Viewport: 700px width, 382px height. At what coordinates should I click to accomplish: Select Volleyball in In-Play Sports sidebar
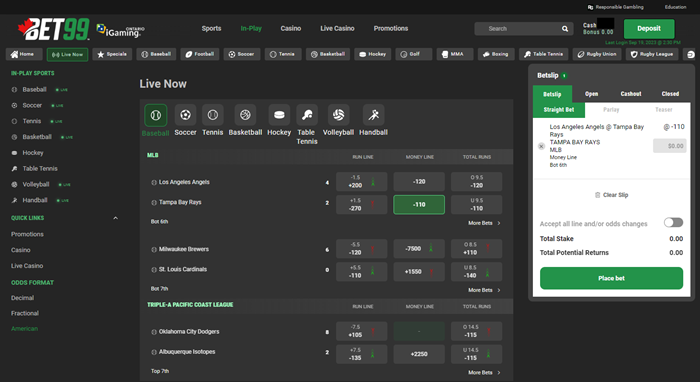pyautogui.click(x=36, y=184)
